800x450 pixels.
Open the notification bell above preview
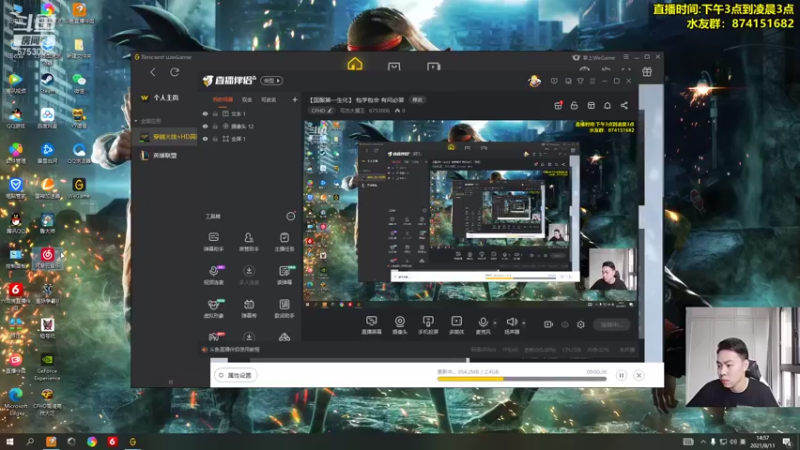607,106
